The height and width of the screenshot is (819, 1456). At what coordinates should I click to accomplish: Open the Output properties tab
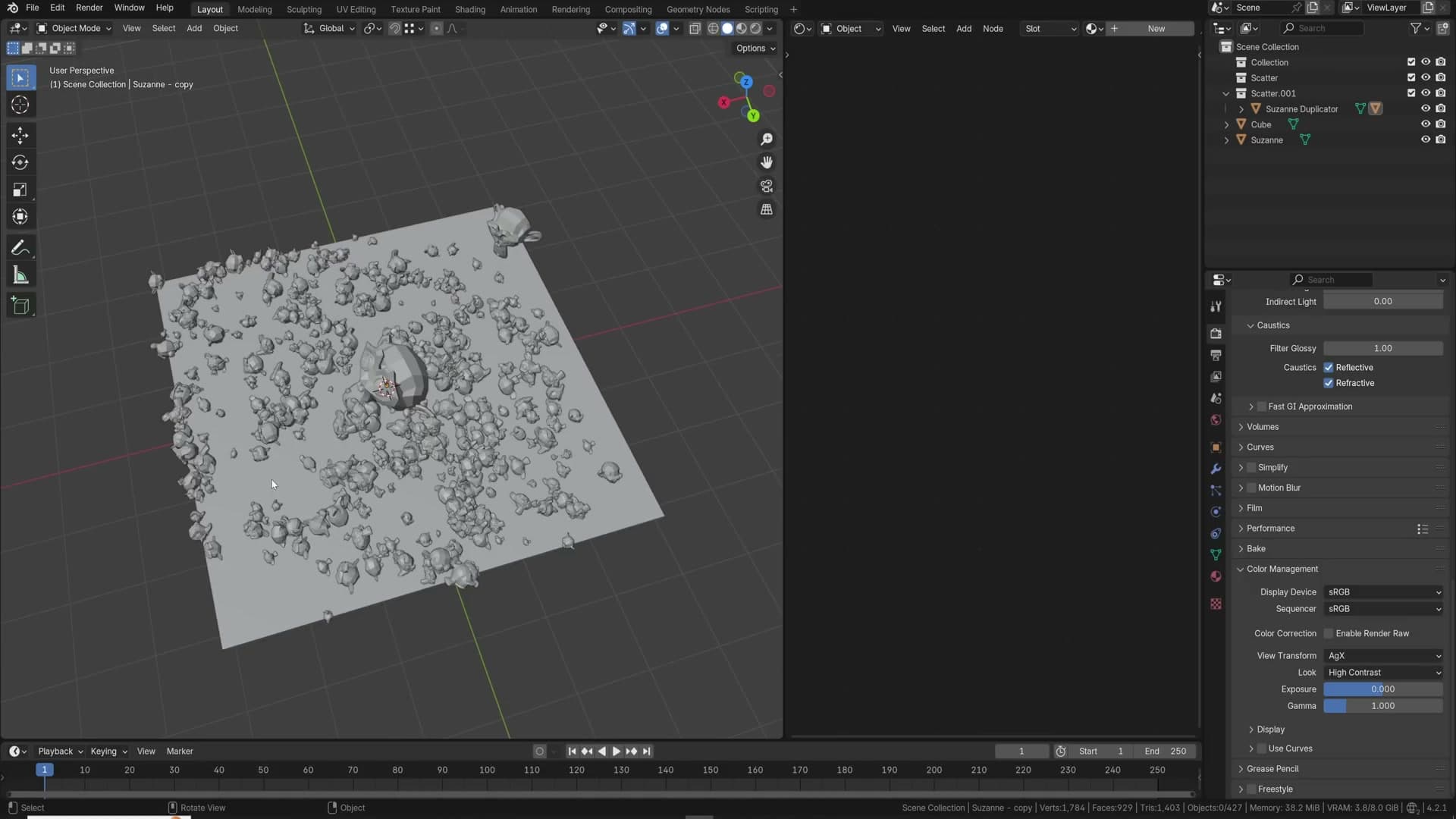[1216, 355]
